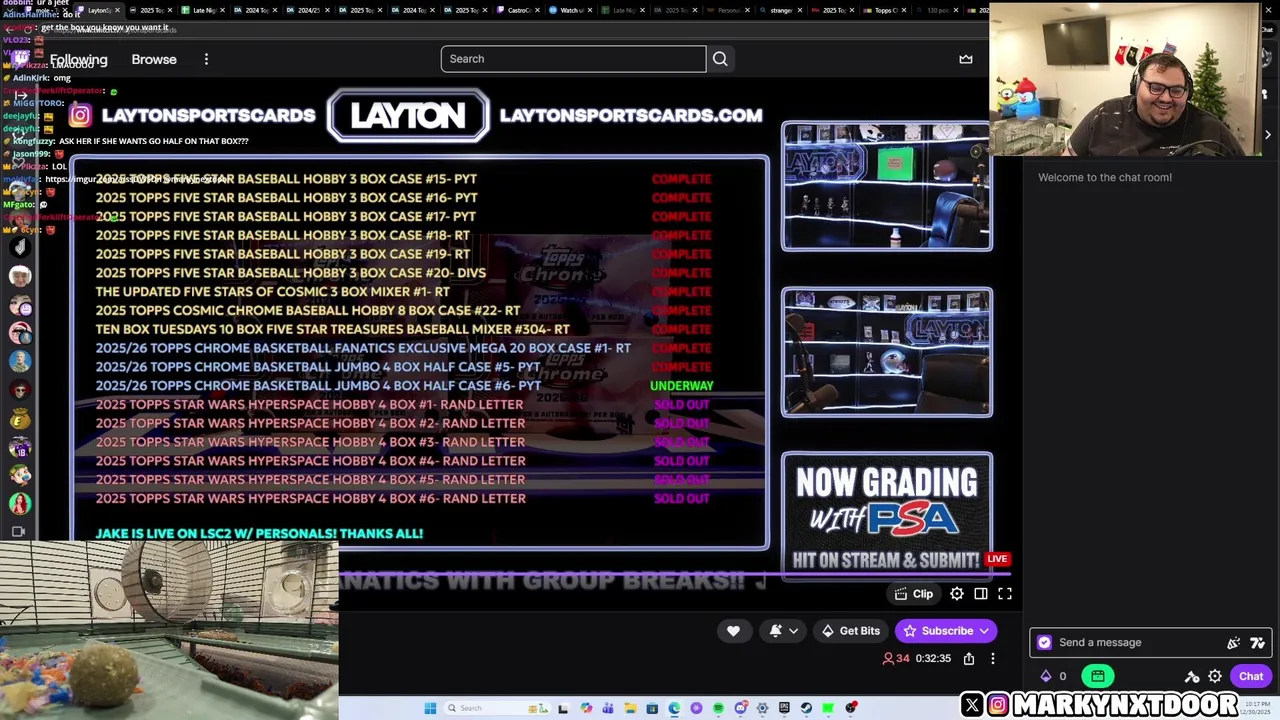Click the magnifier search button

(720, 59)
